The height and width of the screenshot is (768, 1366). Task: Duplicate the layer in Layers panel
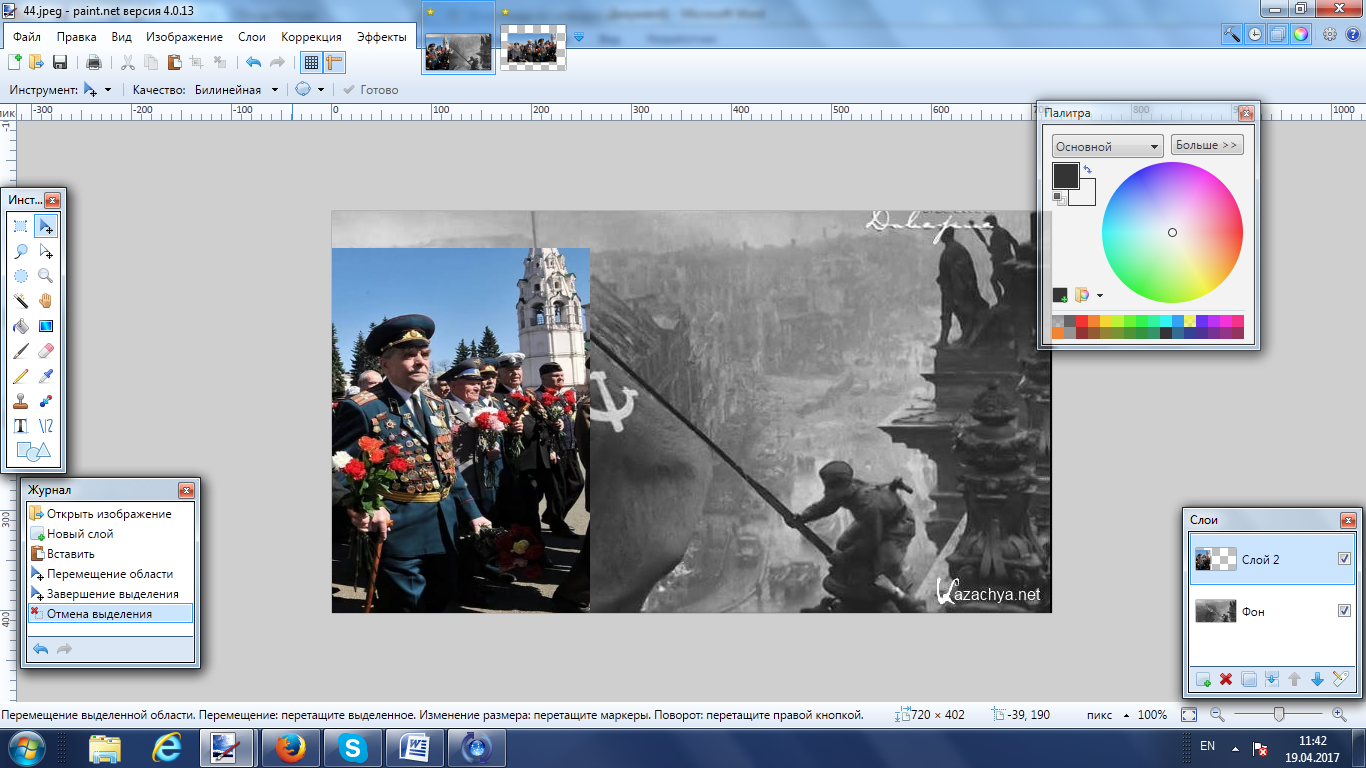[1249, 679]
